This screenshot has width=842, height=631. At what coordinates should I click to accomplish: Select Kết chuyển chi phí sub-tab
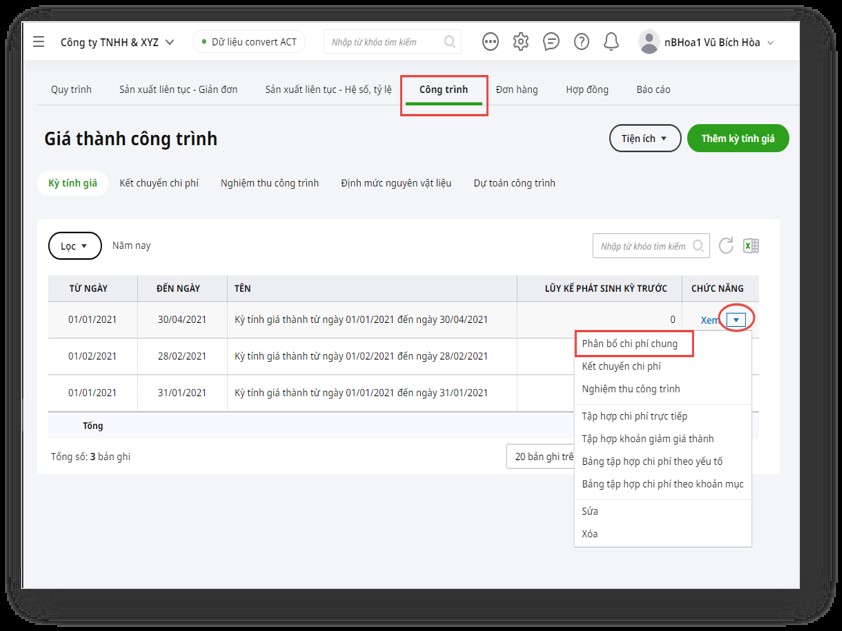point(159,183)
